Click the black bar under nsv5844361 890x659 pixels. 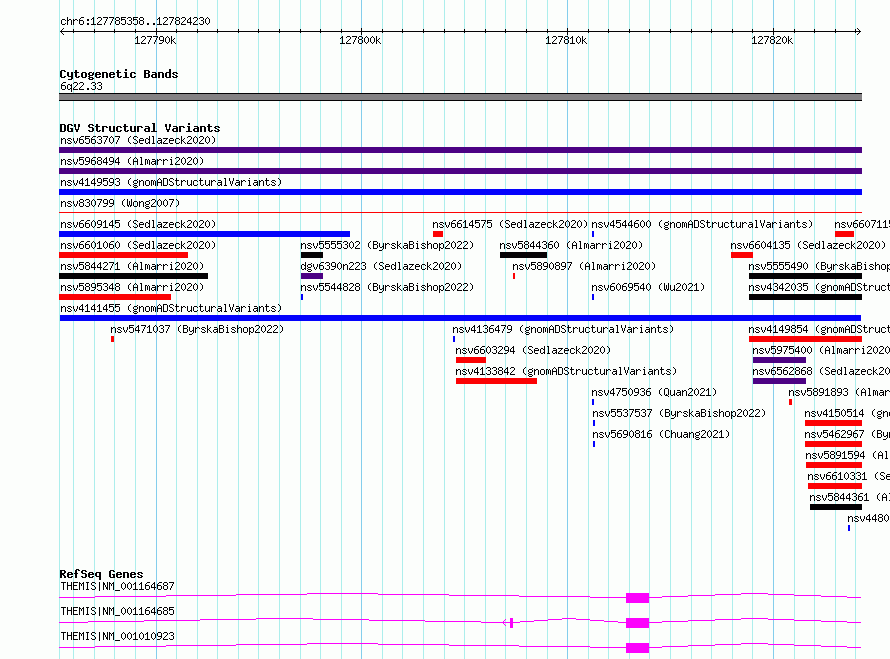[836, 507]
